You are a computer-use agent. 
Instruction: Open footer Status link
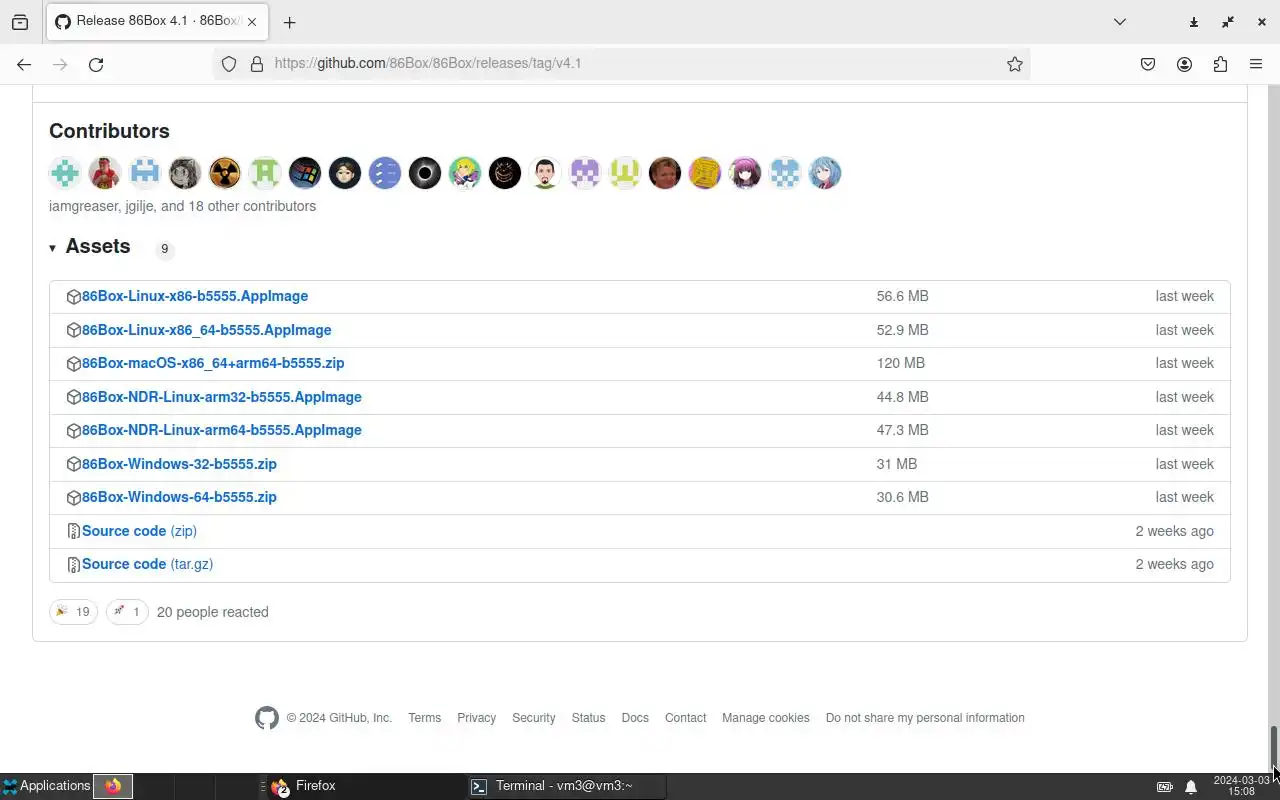588,718
